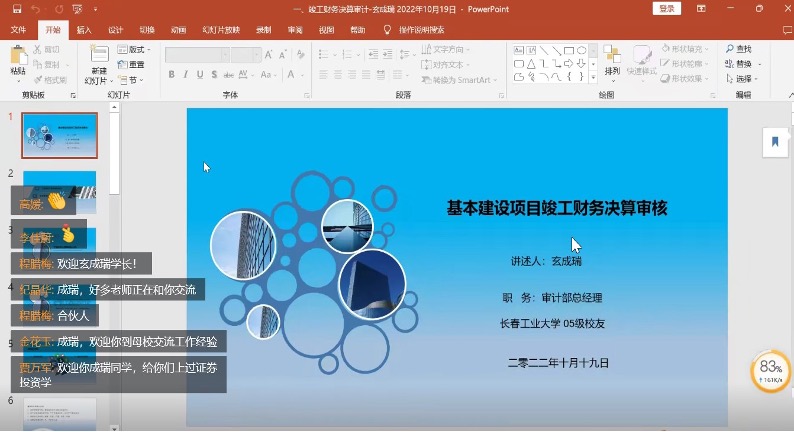Toggle Underline formatting button
Viewport: 794px width, 432px height.
tap(199, 75)
